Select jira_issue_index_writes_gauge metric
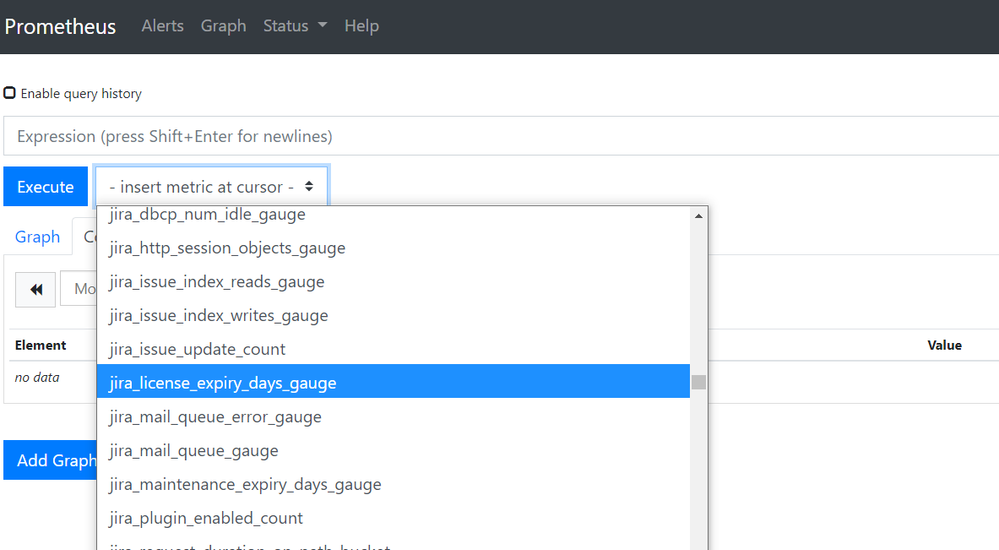 click(393, 315)
